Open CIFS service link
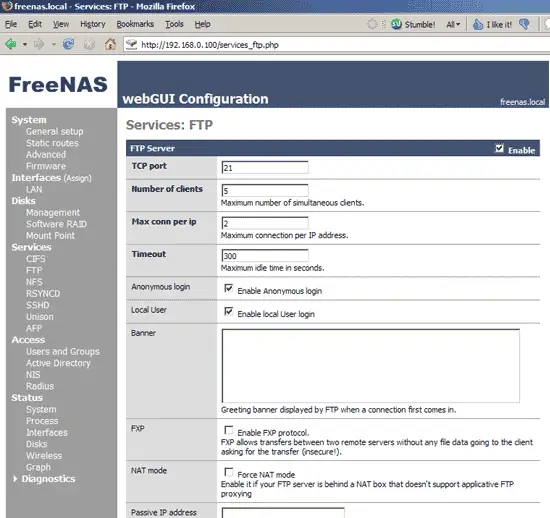 tap(36, 259)
